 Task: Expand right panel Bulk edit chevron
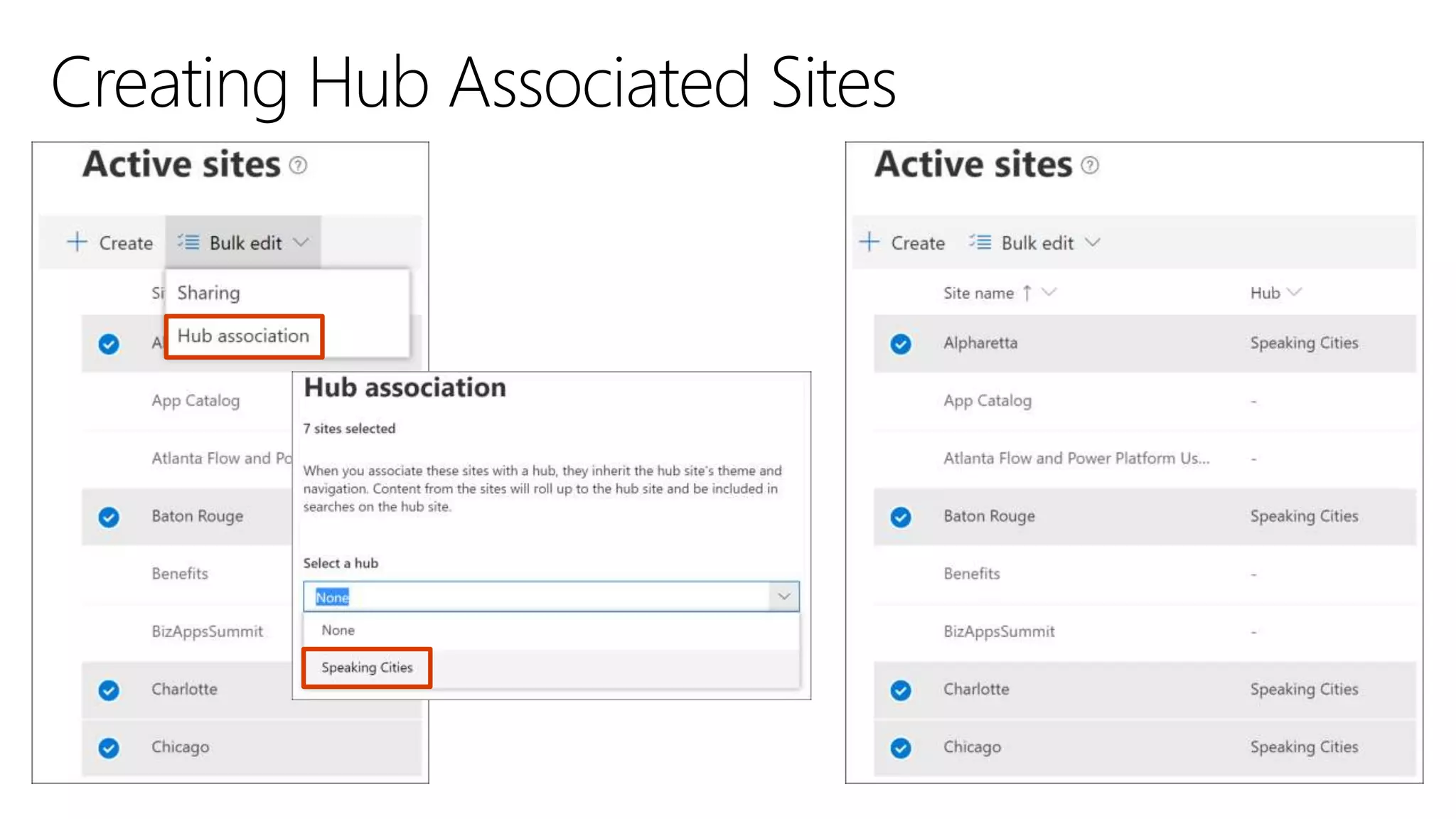(1093, 242)
